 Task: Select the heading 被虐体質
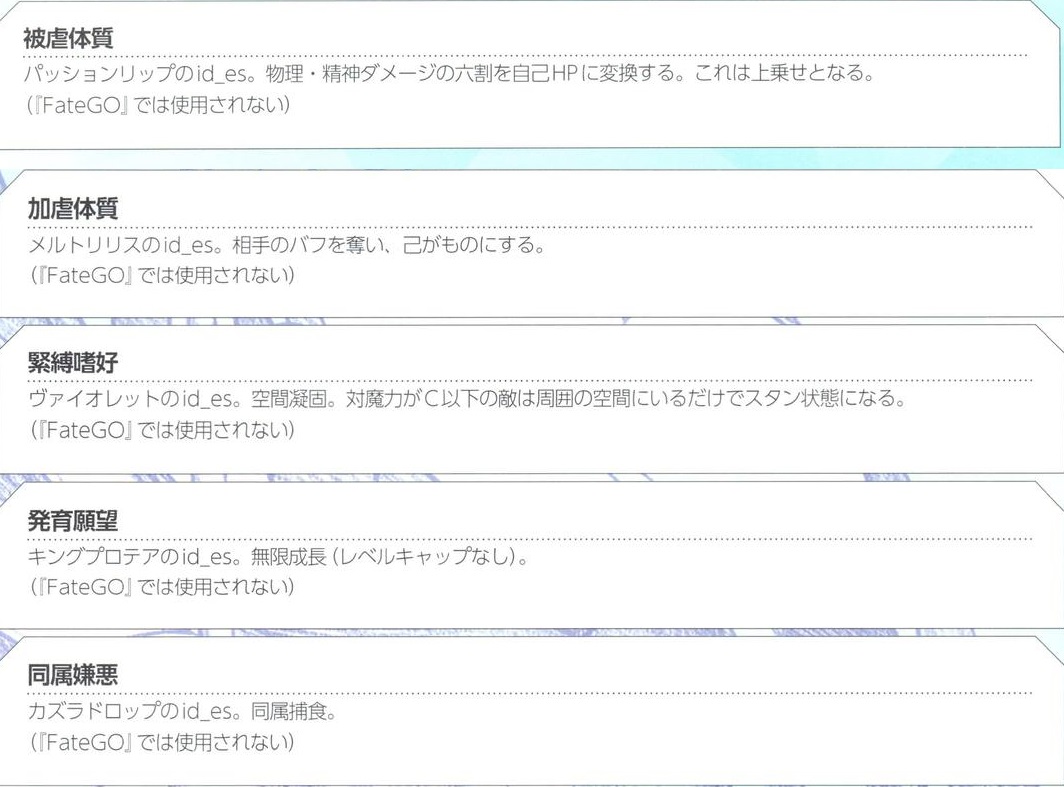(68, 38)
